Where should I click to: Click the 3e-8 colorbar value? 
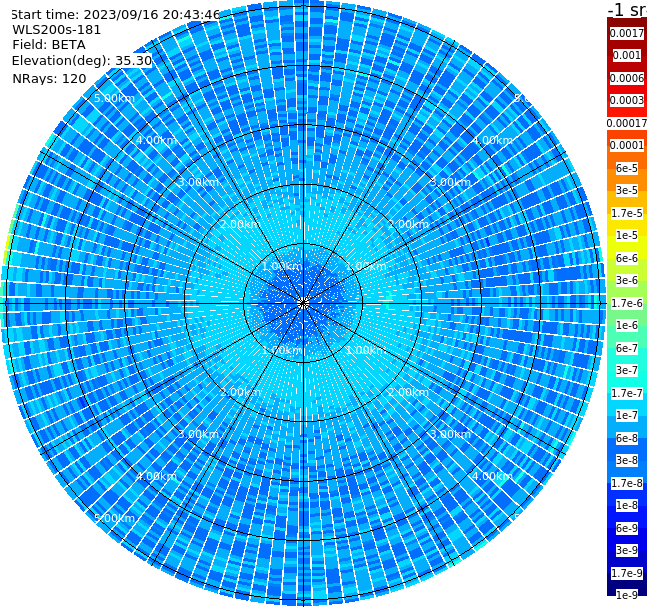pyautogui.click(x=627, y=460)
